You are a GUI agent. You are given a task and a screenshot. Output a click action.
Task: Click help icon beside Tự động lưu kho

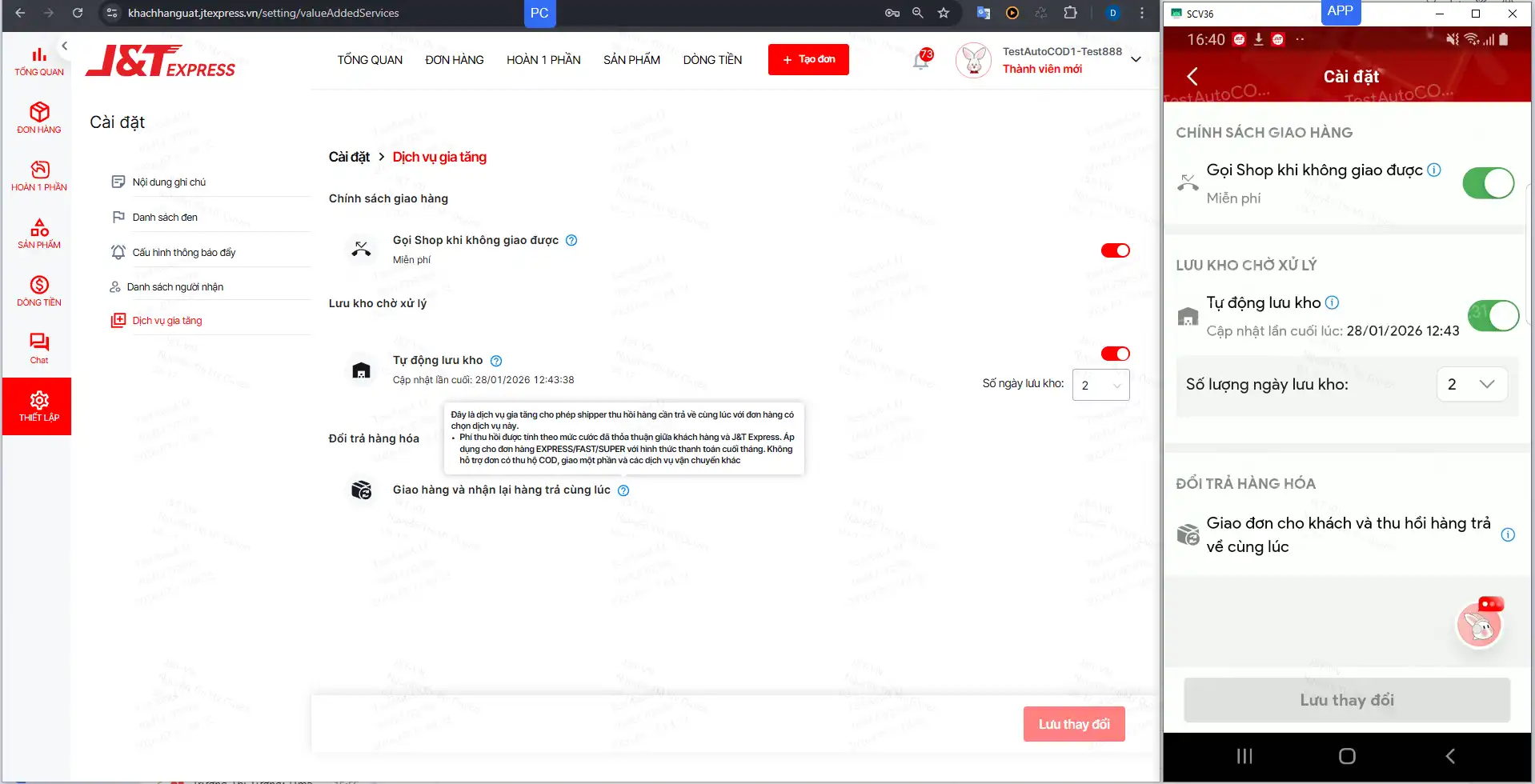coord(496,361)
